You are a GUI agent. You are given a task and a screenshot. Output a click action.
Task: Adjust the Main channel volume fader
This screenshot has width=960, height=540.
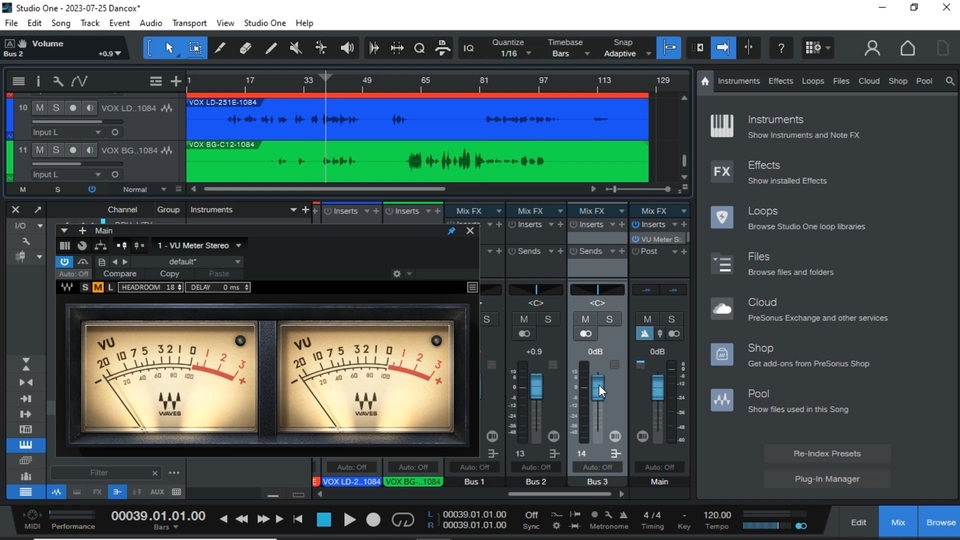tap(658, 388)
